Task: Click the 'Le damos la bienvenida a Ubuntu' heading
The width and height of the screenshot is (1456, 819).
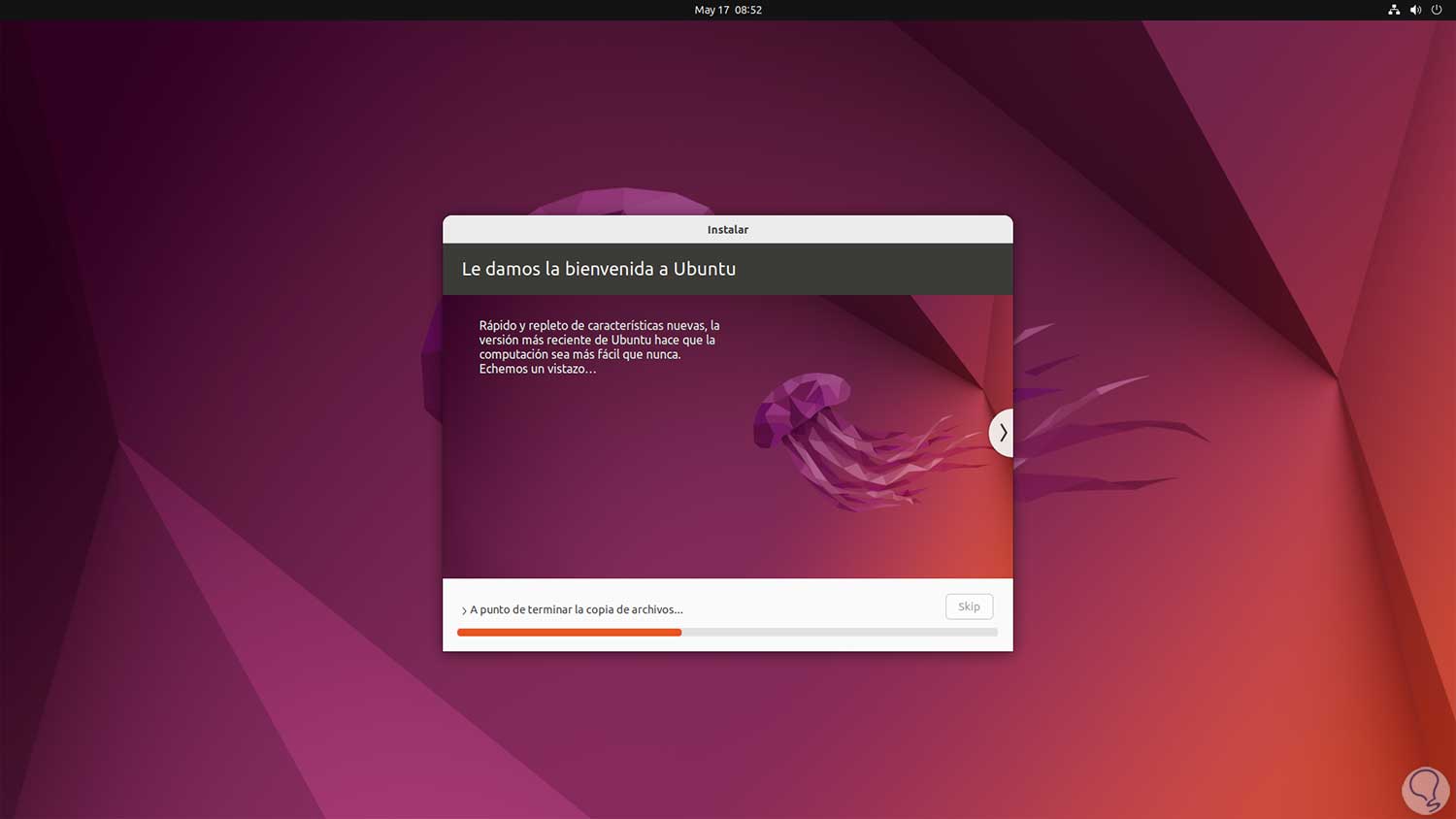Action: (599, 269)
